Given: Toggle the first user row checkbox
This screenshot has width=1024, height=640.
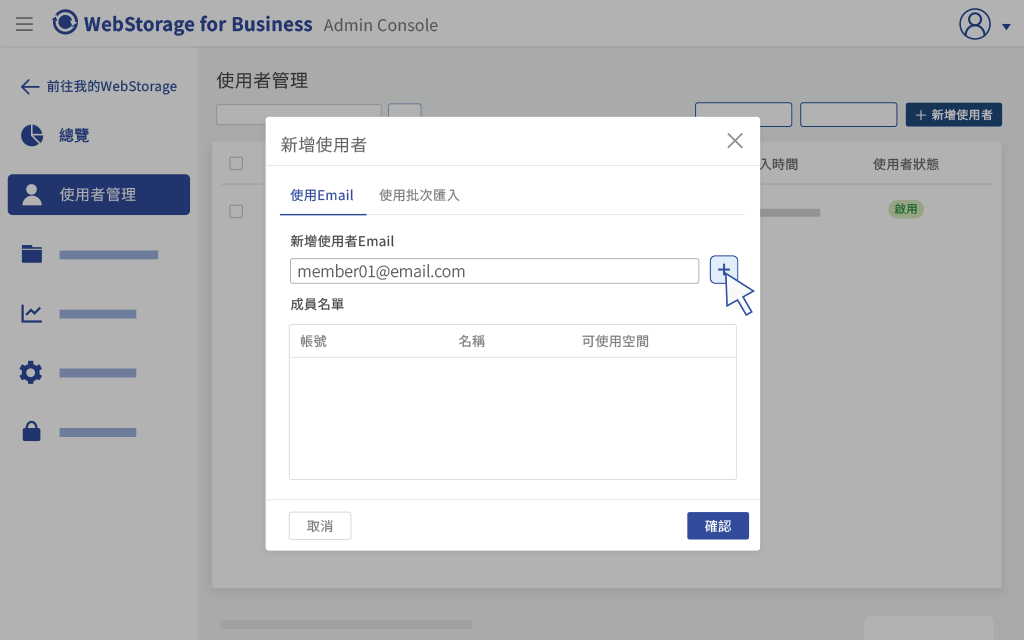Looking at the screenshot, I should click(236, 211).
